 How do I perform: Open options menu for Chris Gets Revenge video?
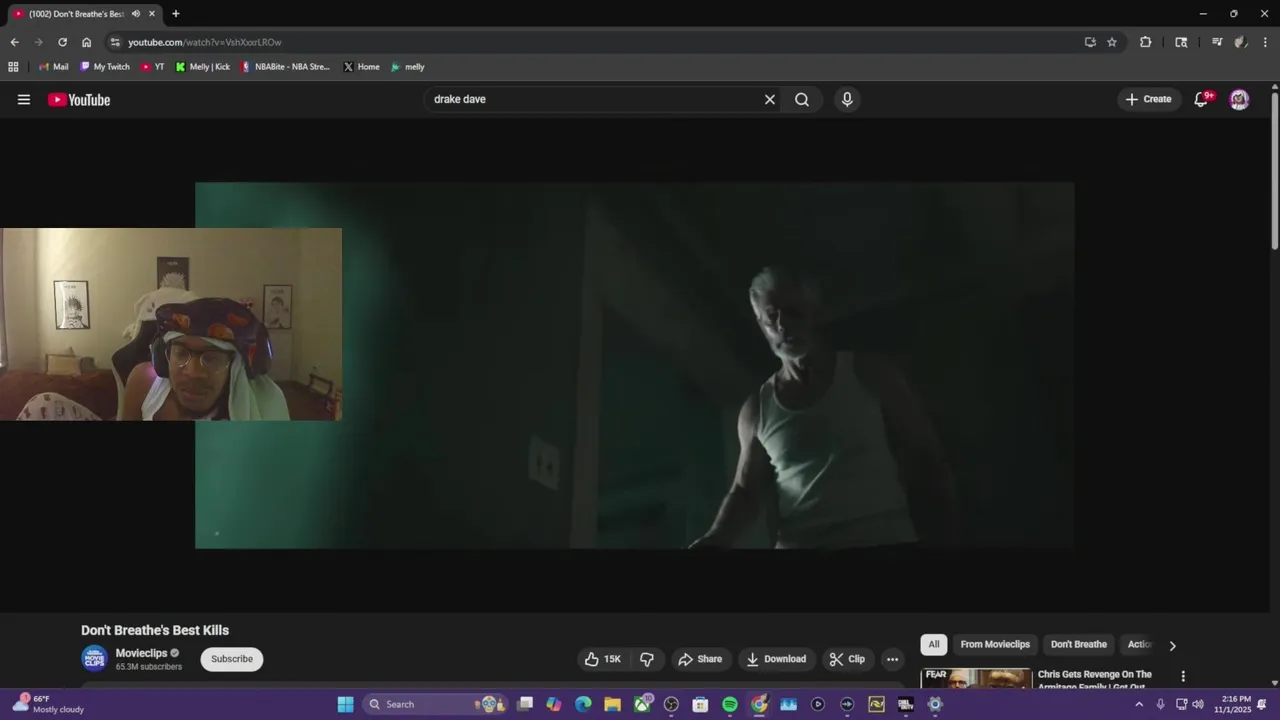[x=1183, y=677]
